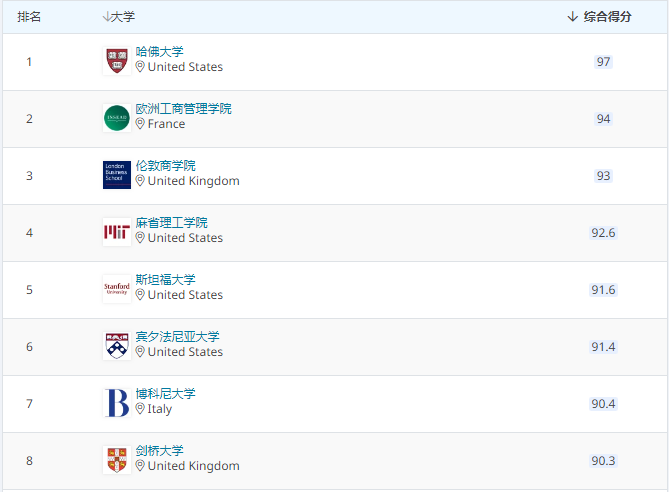This screenshot has height=492, width=669.
Task: Click the University of Cambridge crest logo
Action: click(117, 460)
